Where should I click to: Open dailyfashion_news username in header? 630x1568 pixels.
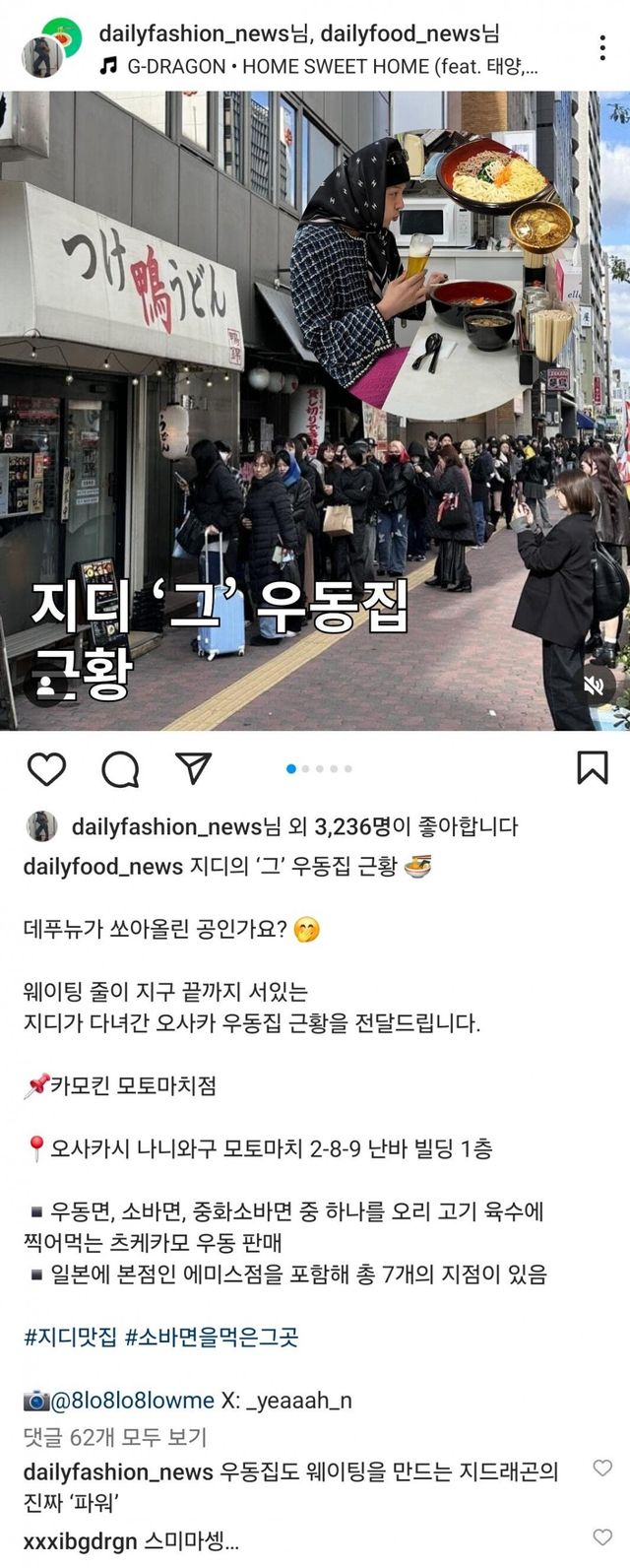[194, 33]
